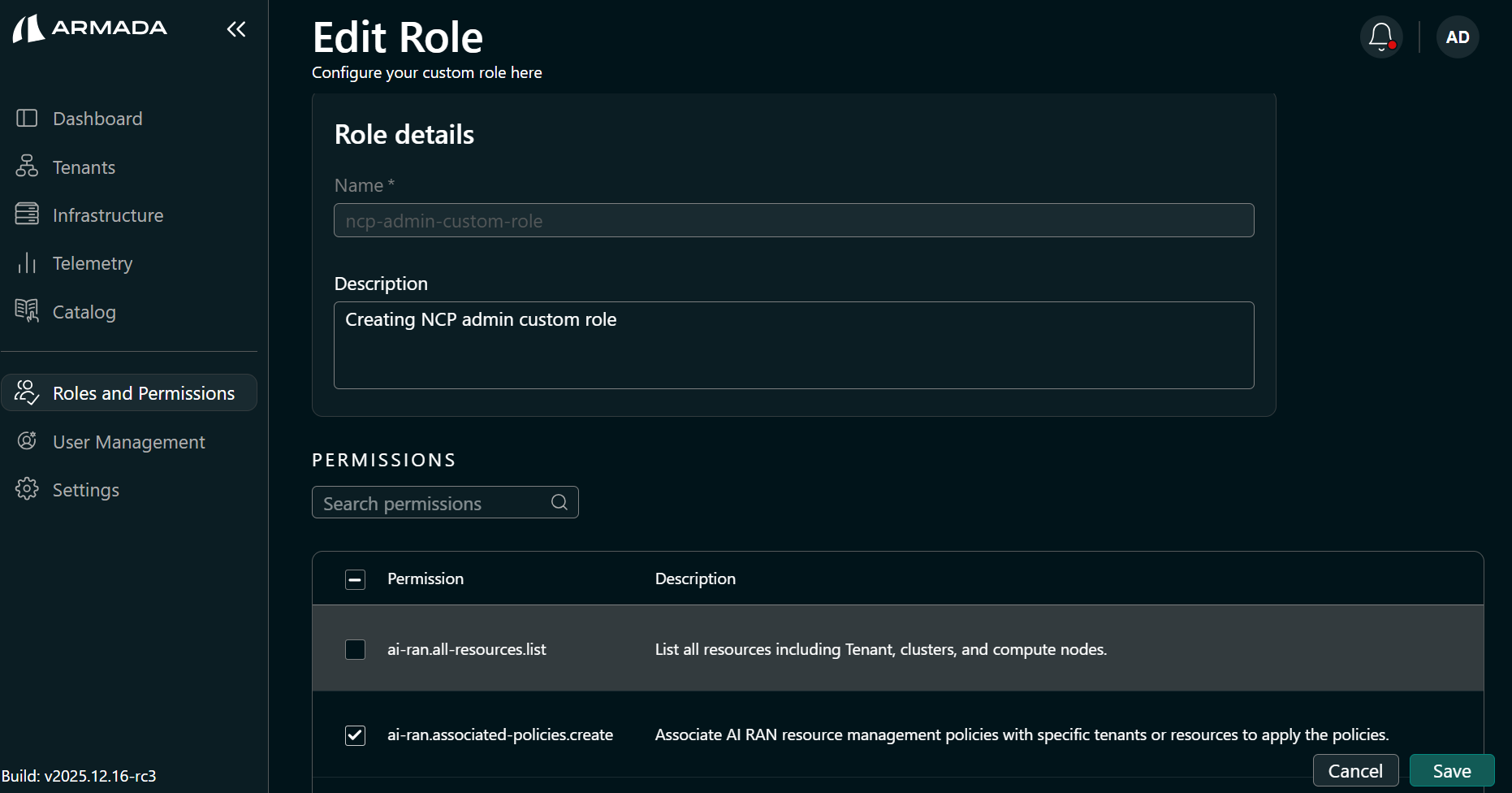1512x793 pixels.
Task: Click the AD profile avatar
Action: click(1458, 37)
